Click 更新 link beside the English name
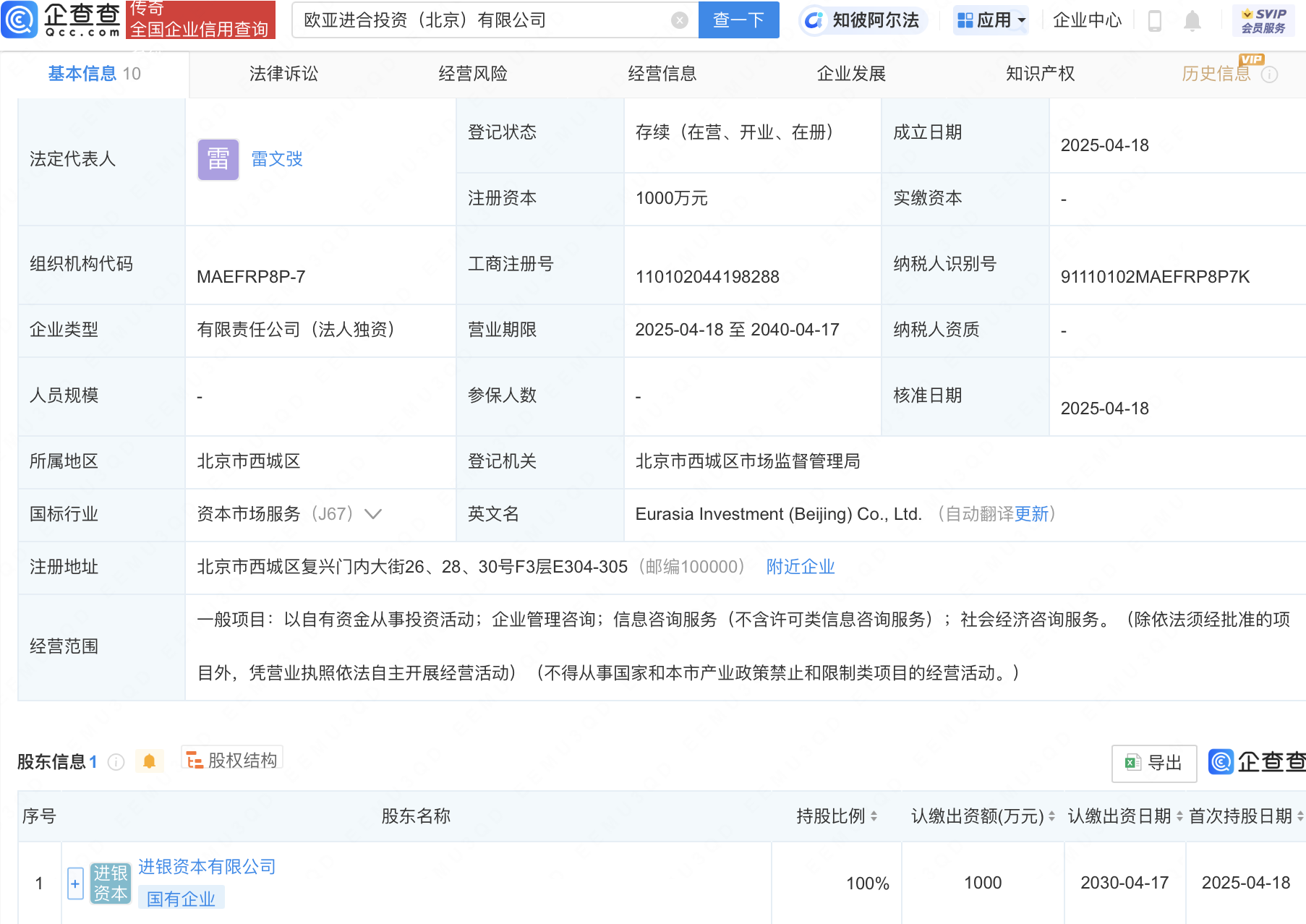This screenshot has height=924, width=1306. click(1031, 514)
